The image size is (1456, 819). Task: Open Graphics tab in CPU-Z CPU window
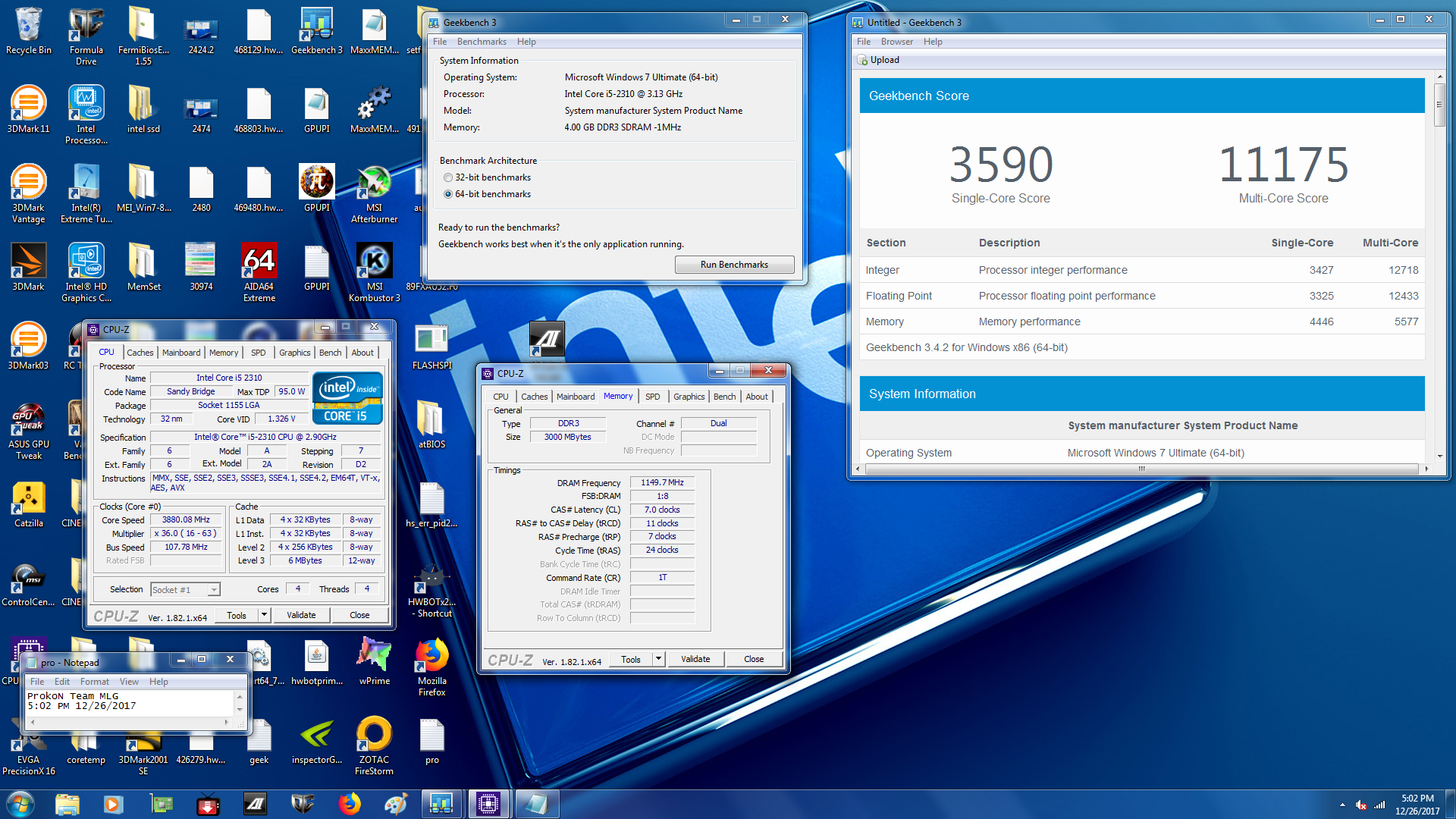[295, 353]
